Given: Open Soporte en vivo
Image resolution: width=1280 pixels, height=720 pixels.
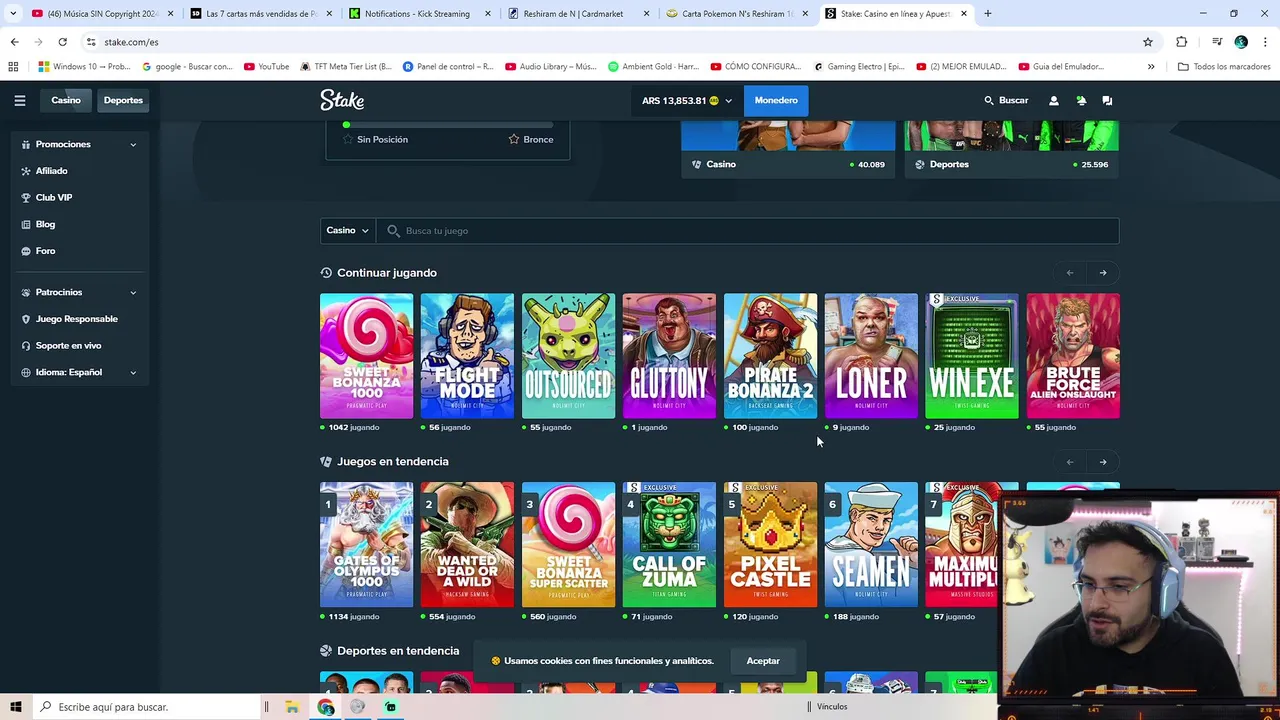Looking at the screenshot, I should 68,345.
